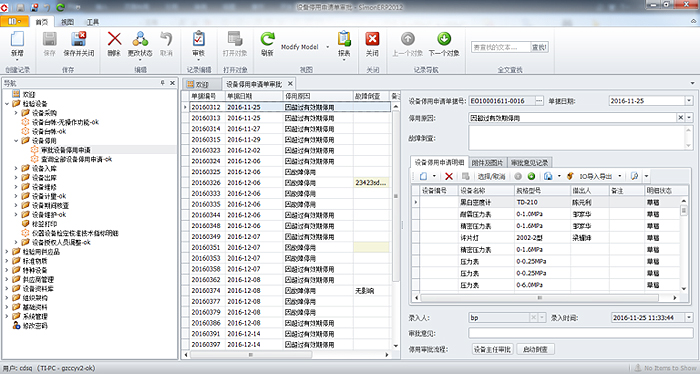700x374 pixels.
Task: Expand the 设备入库 tree folder
Action: (16, 168)
